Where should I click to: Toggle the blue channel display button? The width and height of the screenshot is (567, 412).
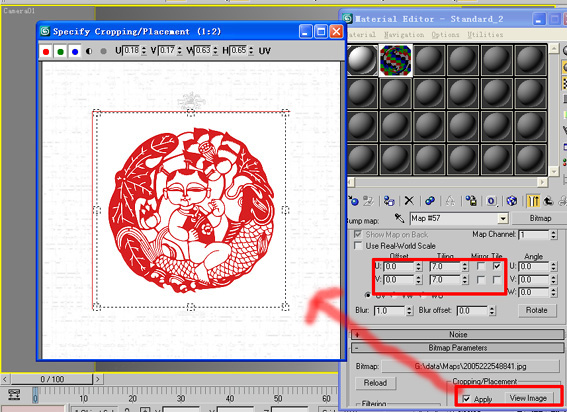(75, 51)
